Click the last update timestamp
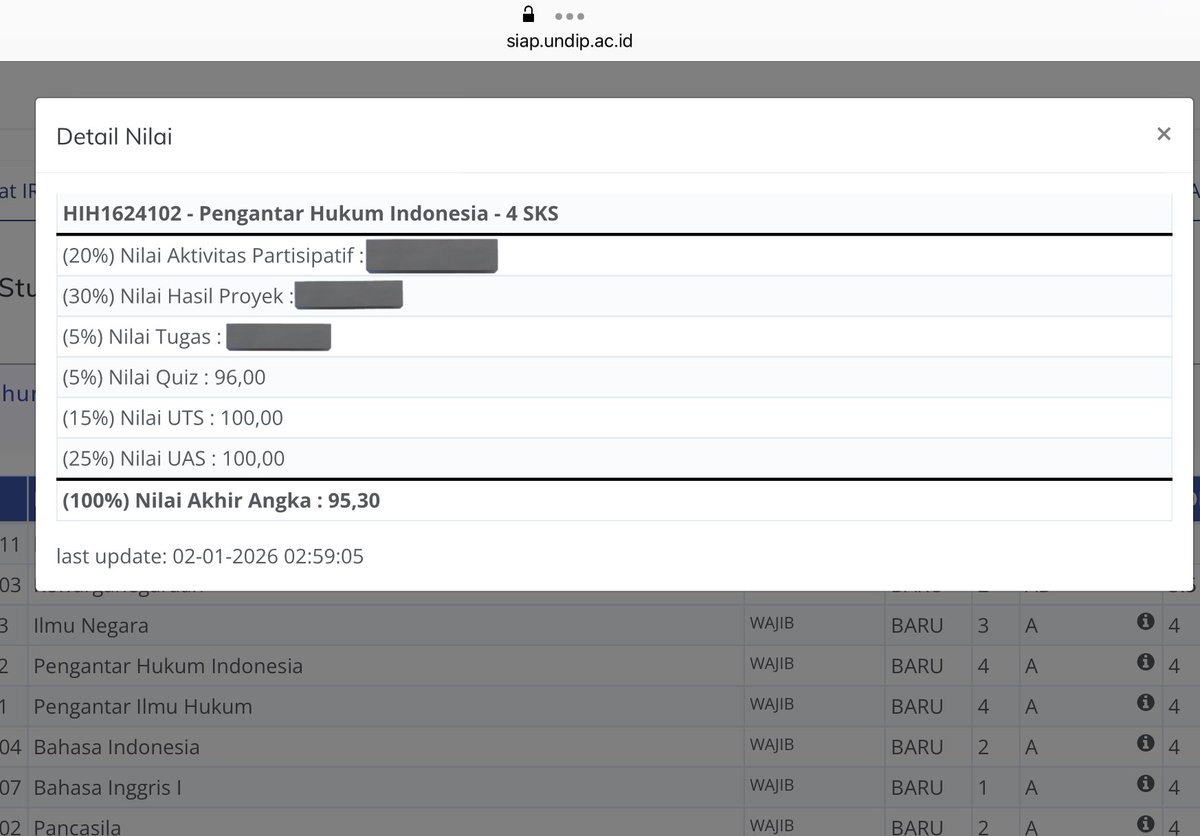This screenshot has width=1200, height=836. 210,556
